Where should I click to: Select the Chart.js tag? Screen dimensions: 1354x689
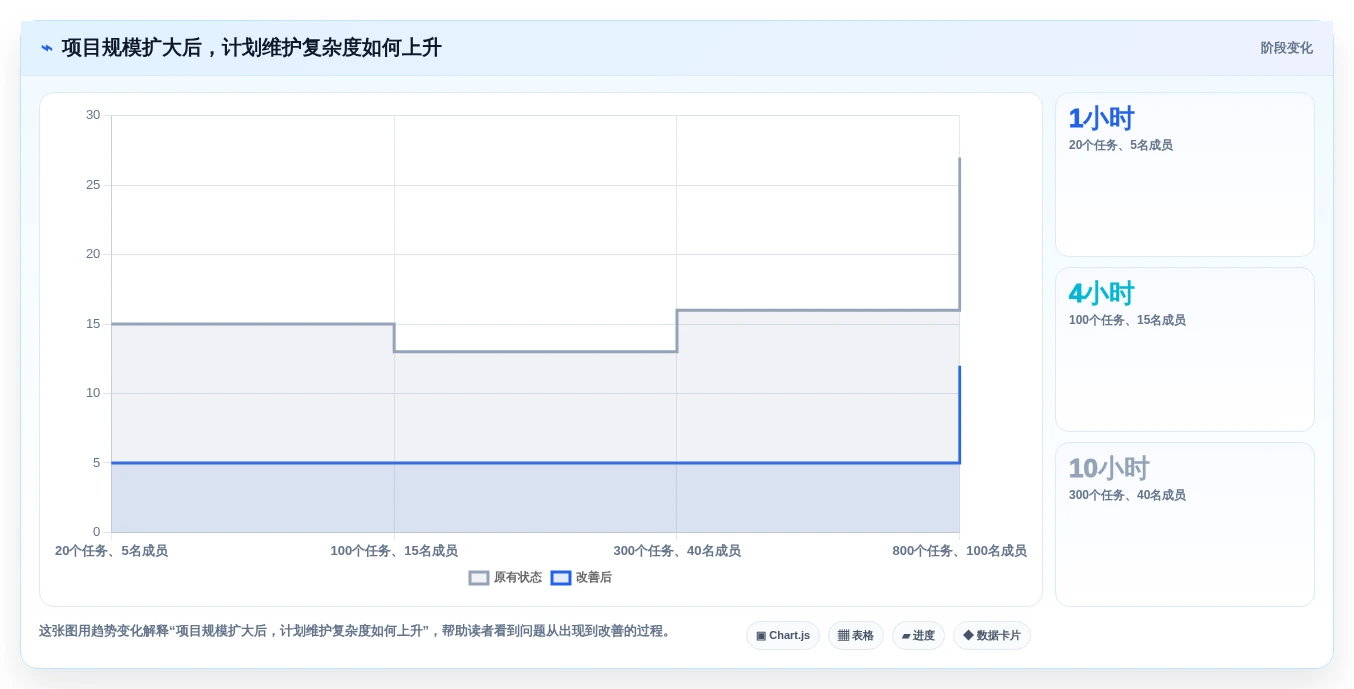point(783,636)
